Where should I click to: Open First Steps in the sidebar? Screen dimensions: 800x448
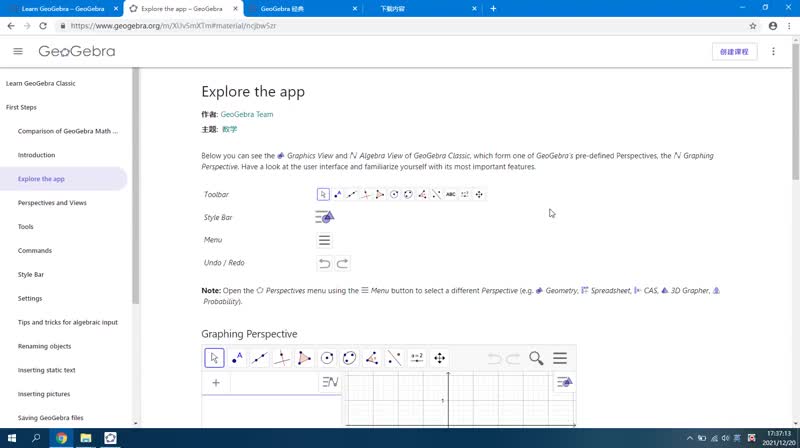click(x=21, y=107)
